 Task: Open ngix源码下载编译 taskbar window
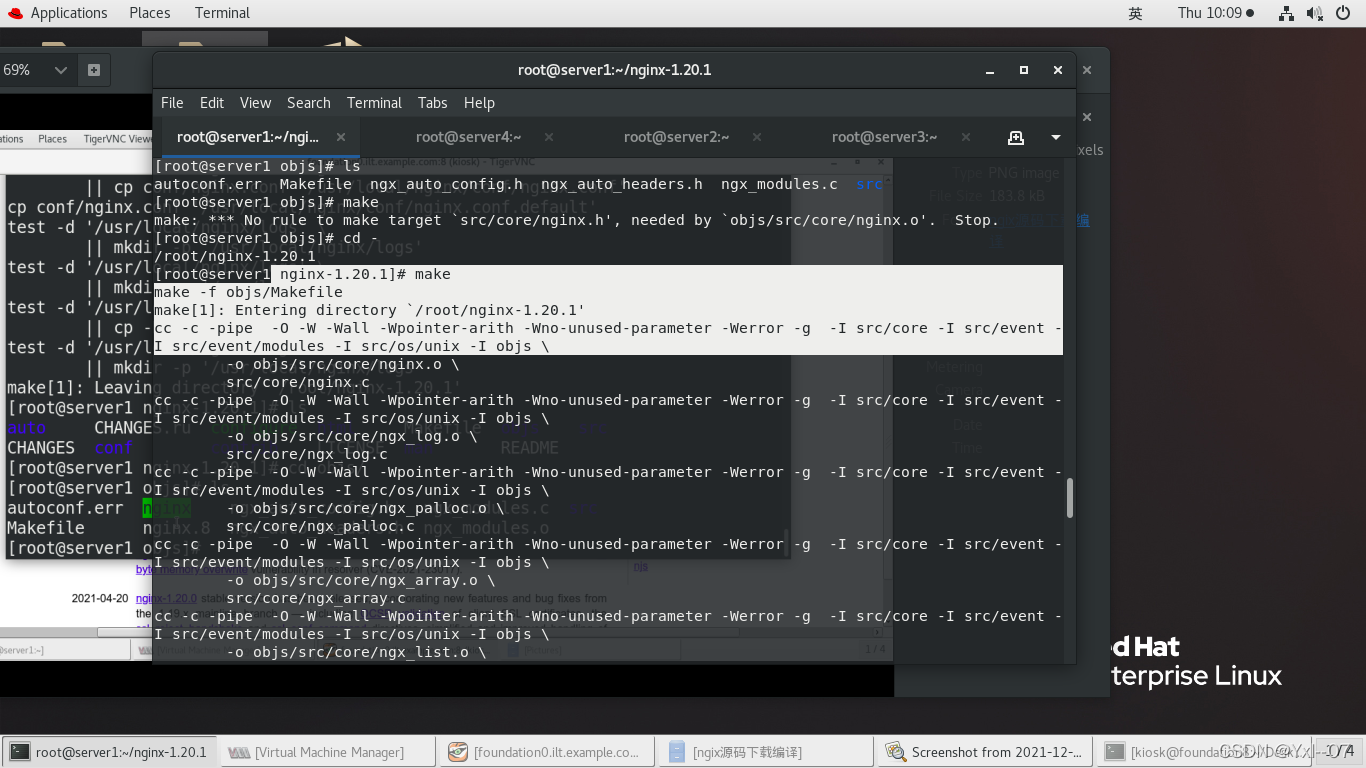766,752
